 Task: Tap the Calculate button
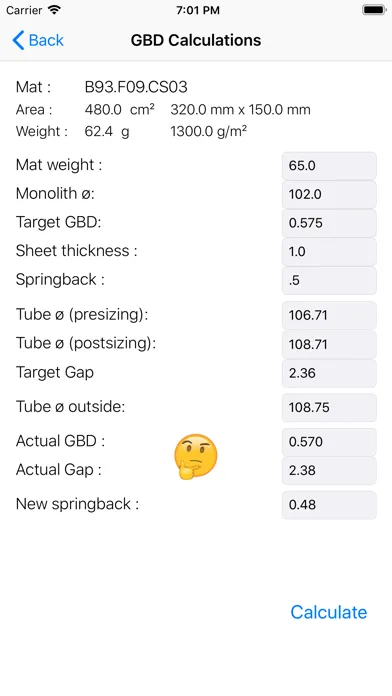coord(329,612)
